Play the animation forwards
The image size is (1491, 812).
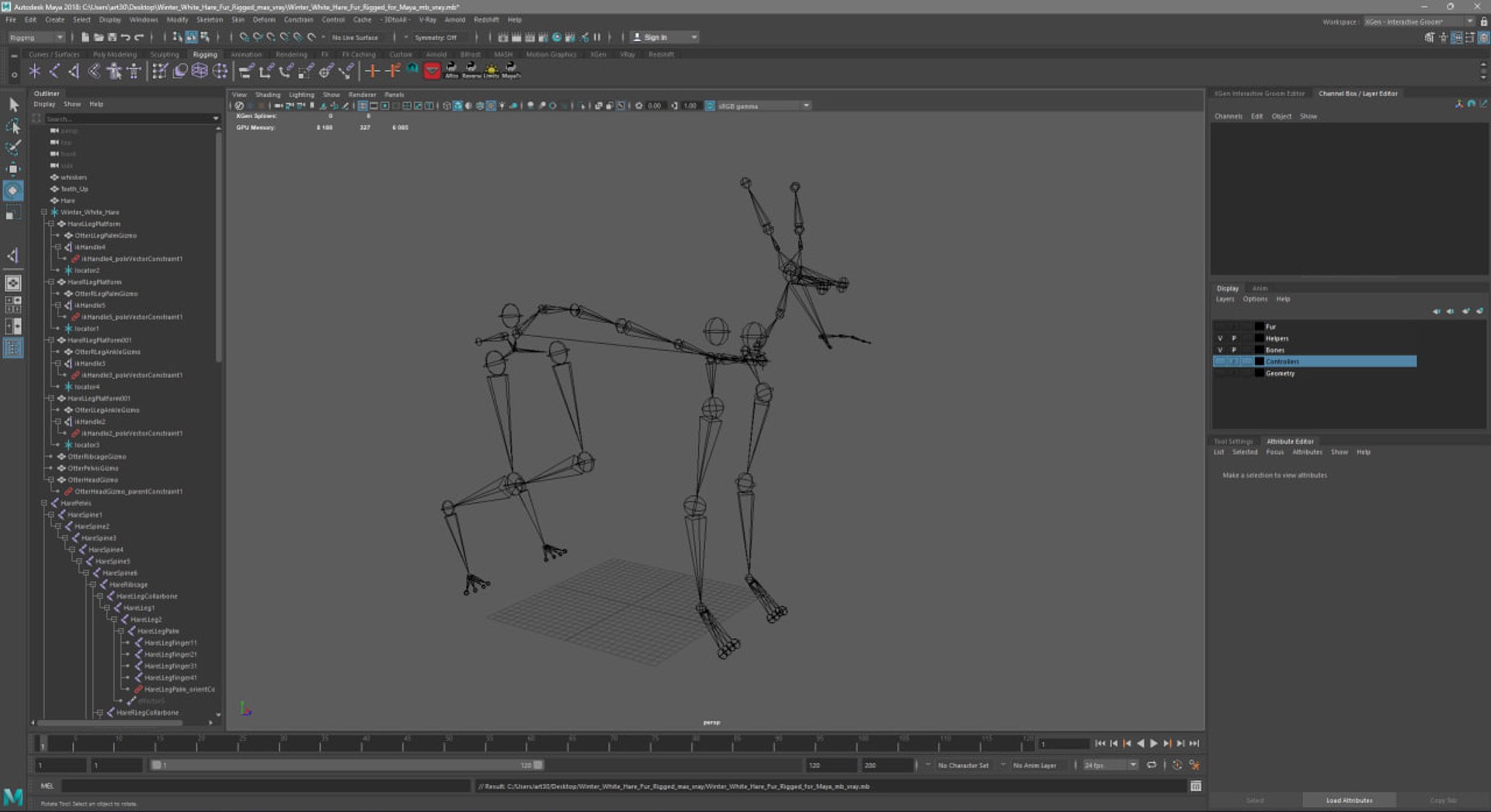tap(1153, 744)
